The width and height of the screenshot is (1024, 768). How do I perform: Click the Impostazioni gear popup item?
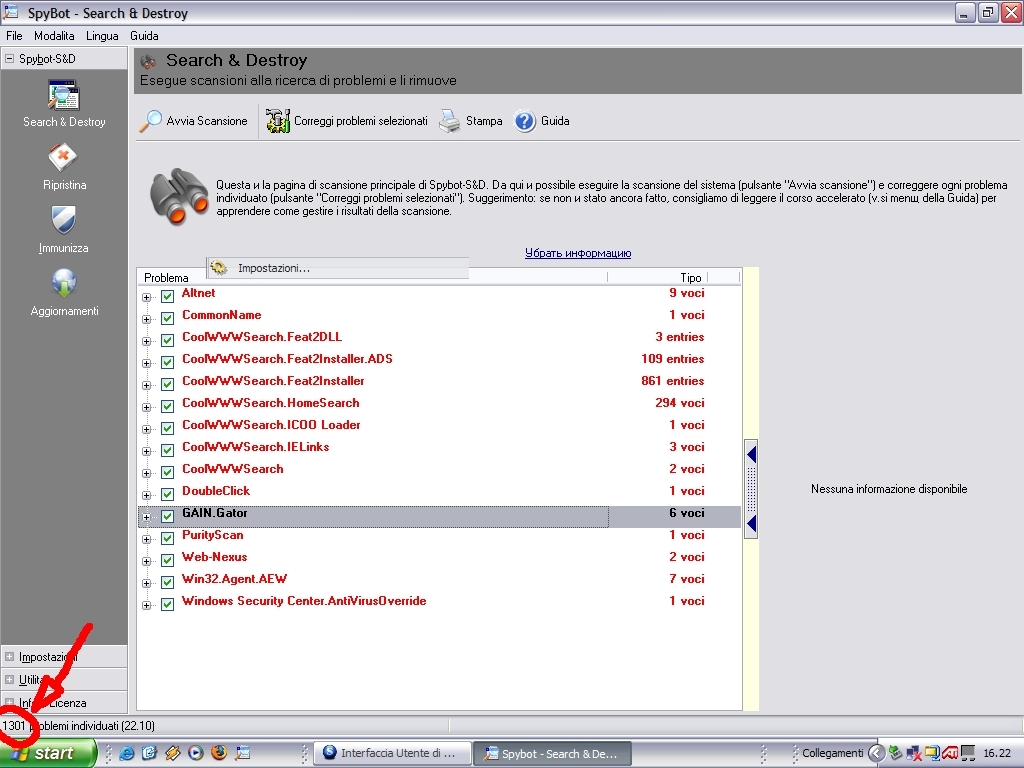pyautogui.click(x=338, y=268)
